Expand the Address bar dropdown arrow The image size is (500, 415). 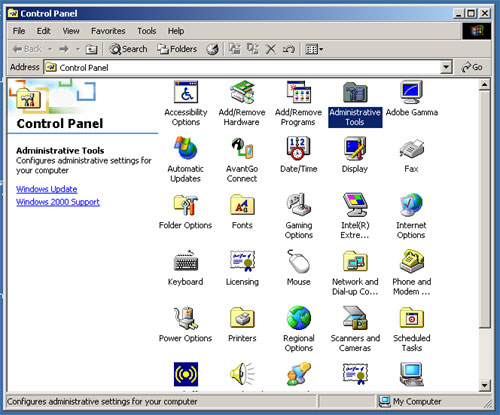[446, 67]
